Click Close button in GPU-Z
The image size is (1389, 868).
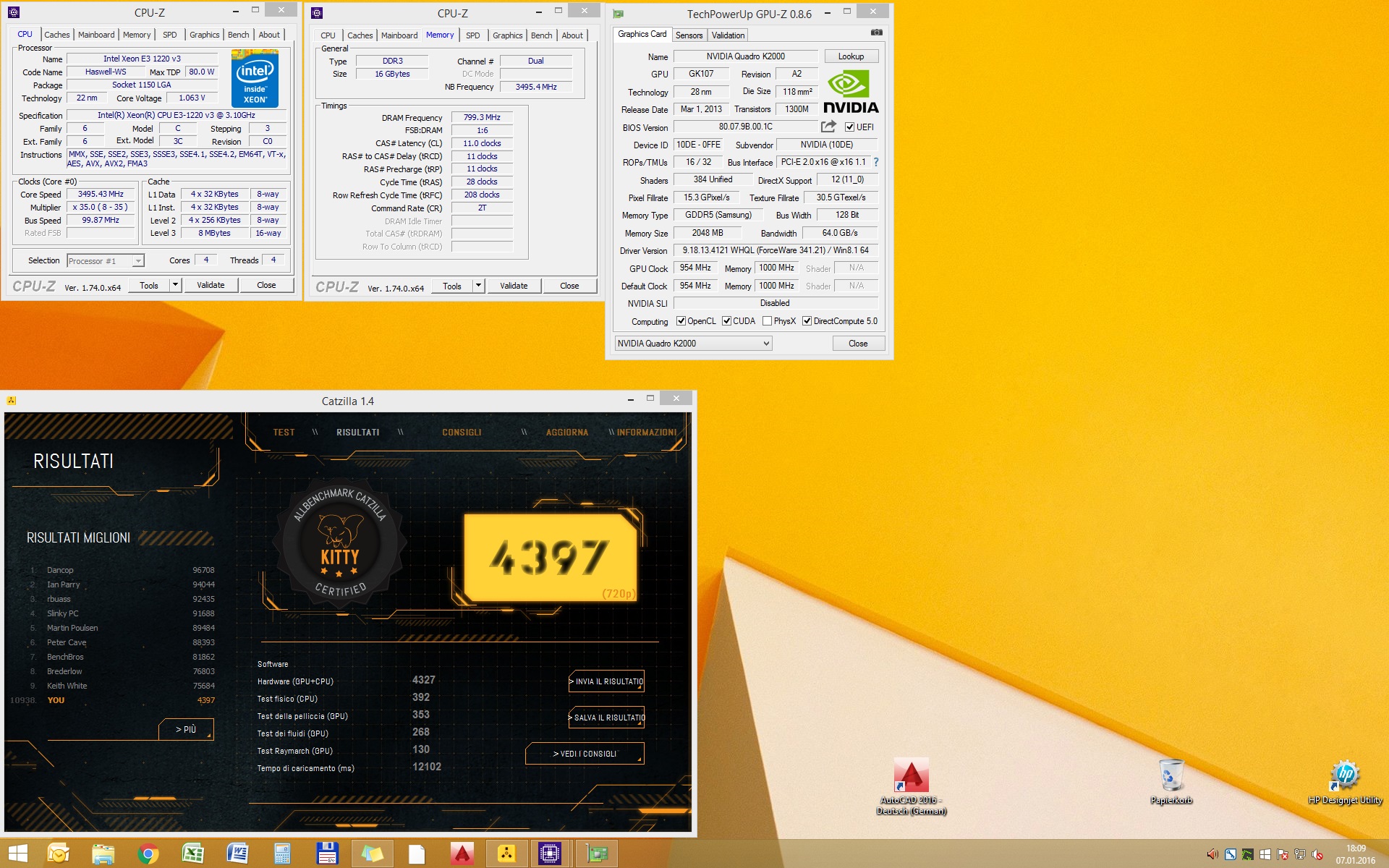pyautogui.click(x=858, y=344)
